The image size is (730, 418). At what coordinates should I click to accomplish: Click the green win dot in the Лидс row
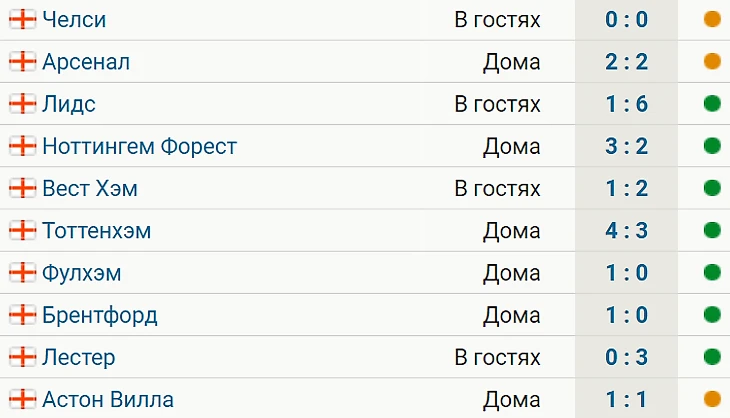tap(712, 104)
